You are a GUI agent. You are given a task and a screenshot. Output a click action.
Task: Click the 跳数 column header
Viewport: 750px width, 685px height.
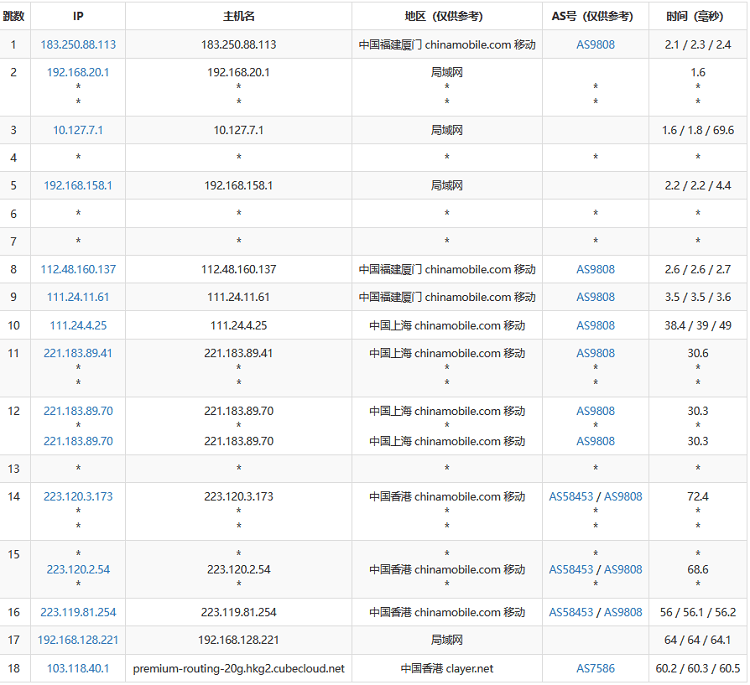[x=13, y=16]
